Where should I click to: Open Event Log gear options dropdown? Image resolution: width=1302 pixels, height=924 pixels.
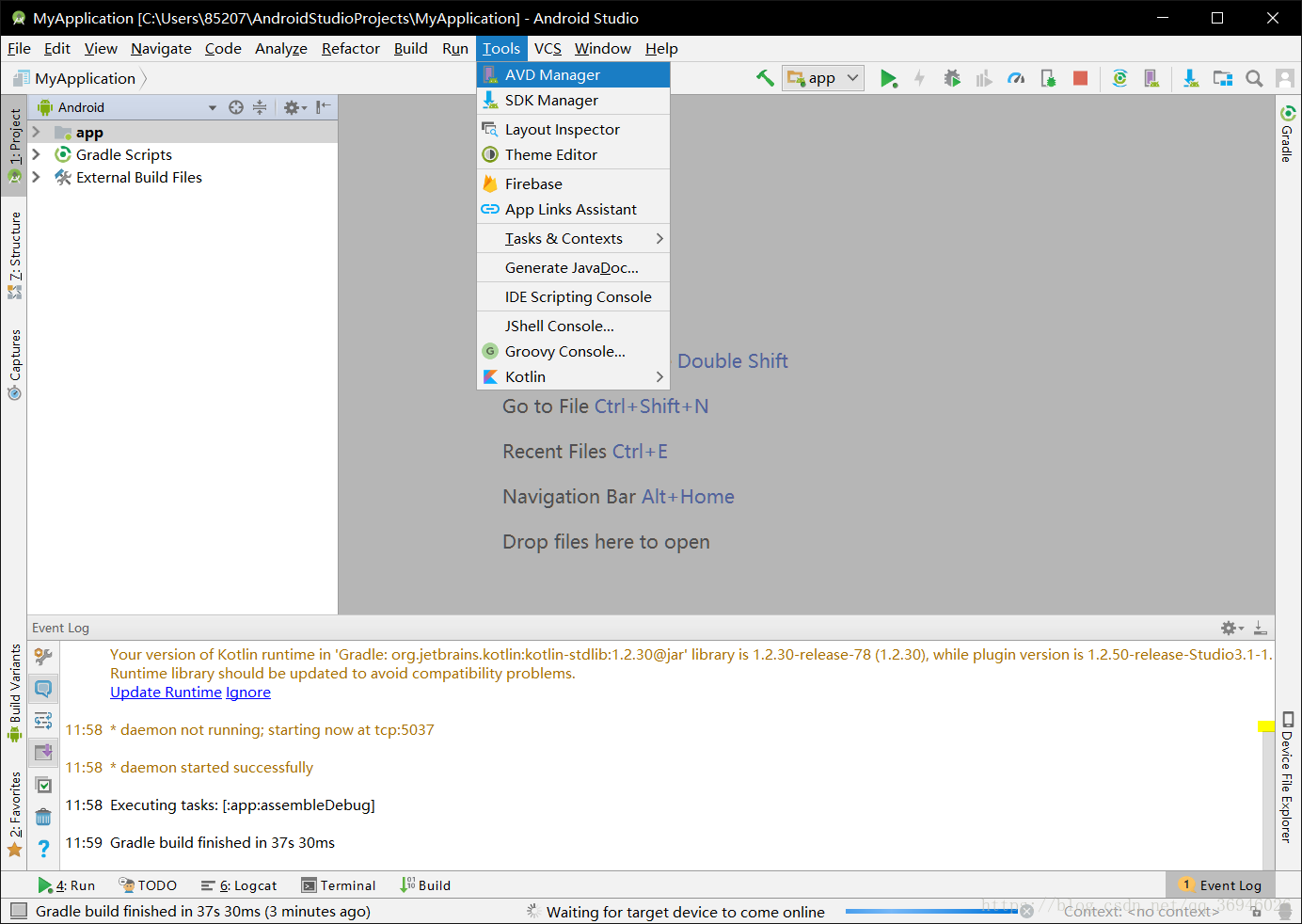1232,628
